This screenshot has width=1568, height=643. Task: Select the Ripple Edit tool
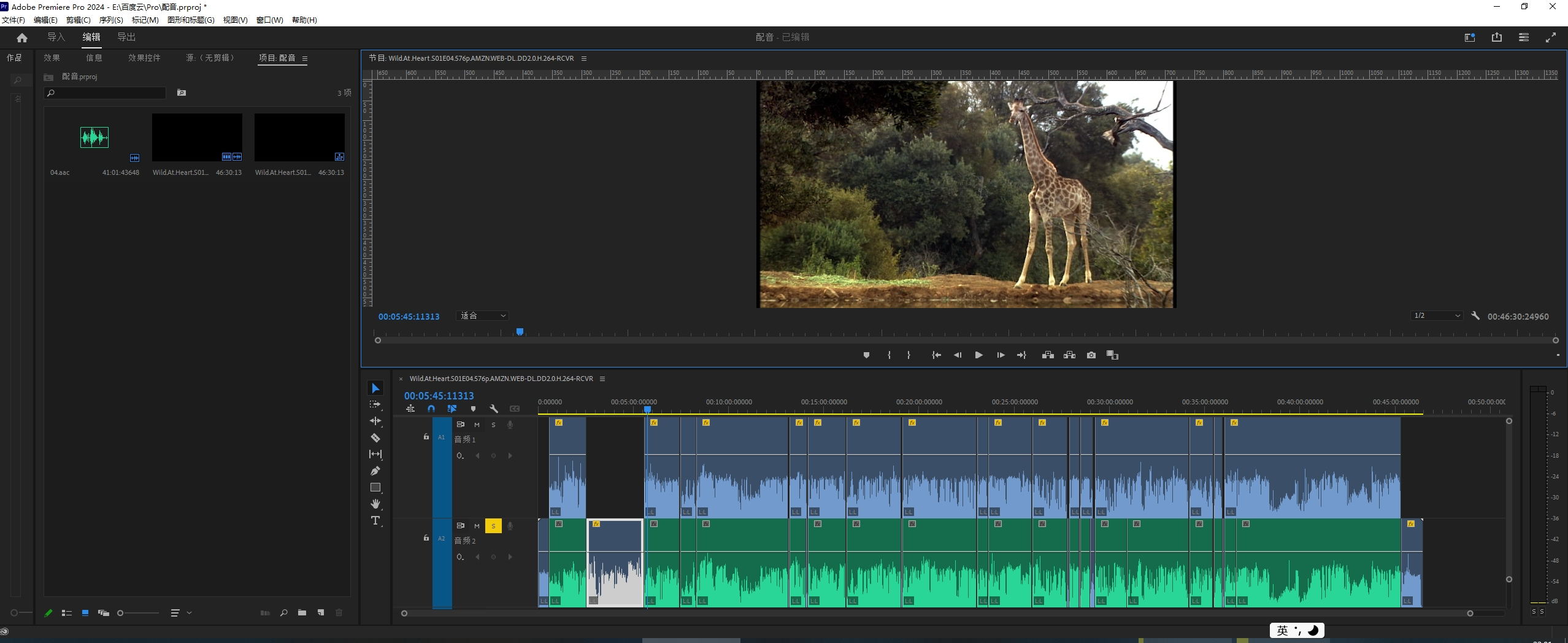(x=375, y=422)
